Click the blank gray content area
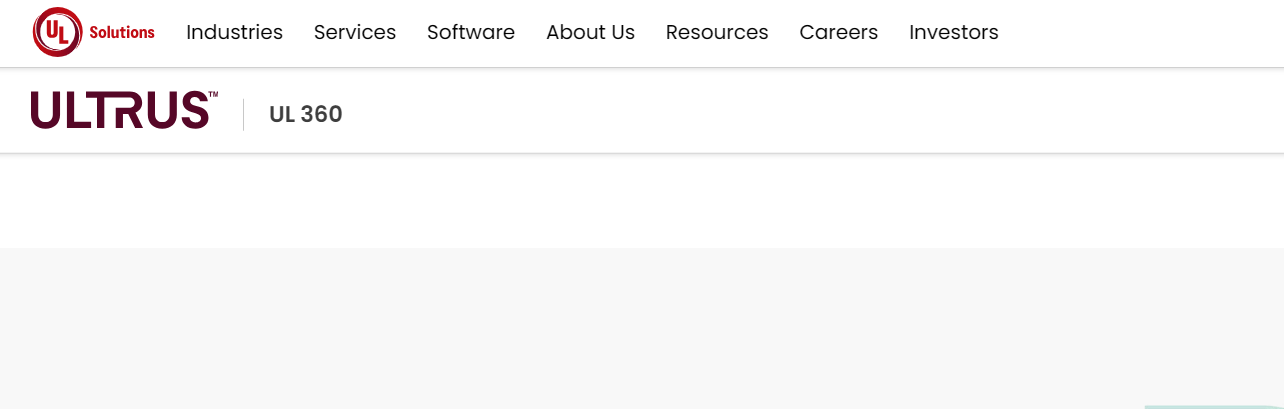The image size is (1284, 409). coord(640,330)
